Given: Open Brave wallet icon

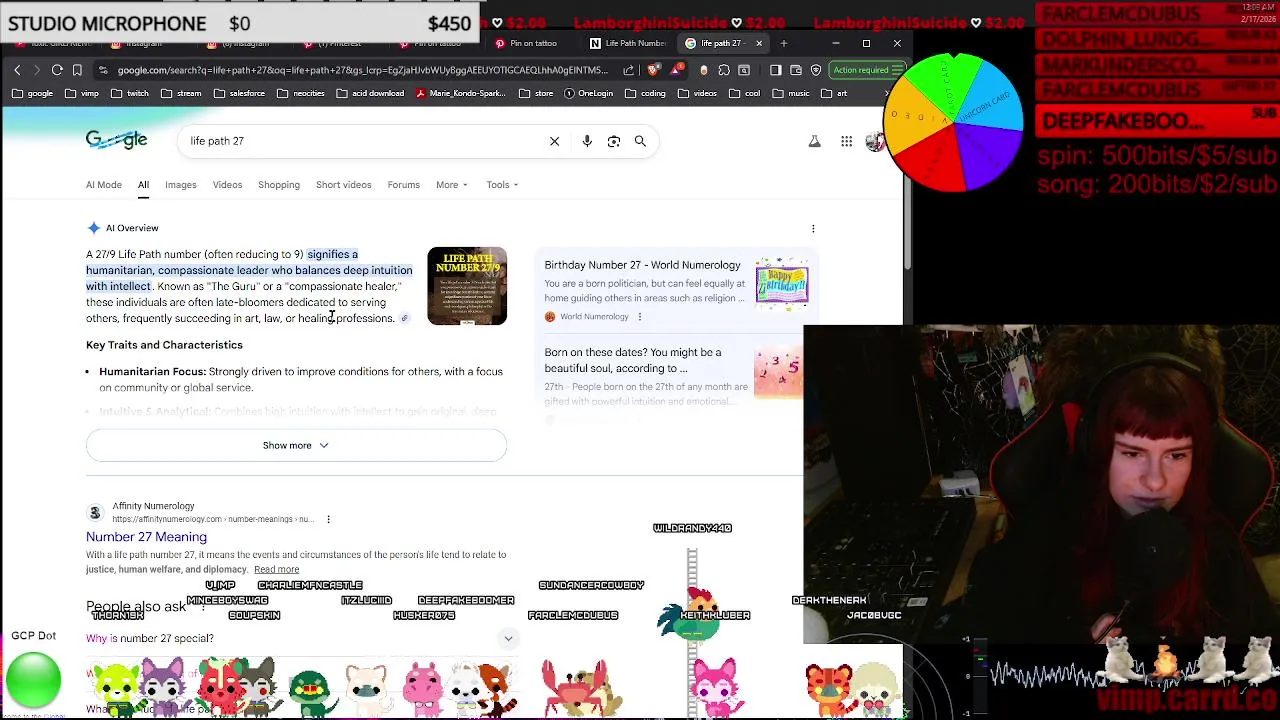Looking at the screenshot, I should 796,70.
